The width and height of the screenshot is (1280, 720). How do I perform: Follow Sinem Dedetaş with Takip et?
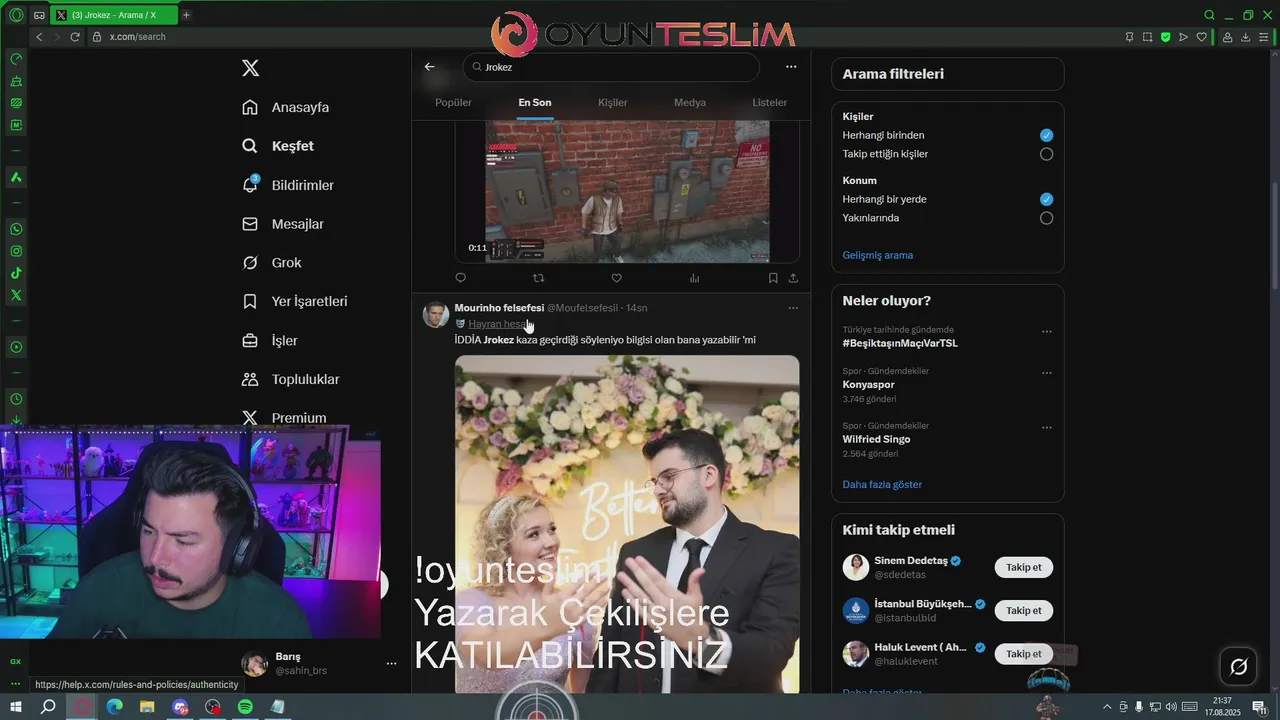click(x=1024, y=567)
